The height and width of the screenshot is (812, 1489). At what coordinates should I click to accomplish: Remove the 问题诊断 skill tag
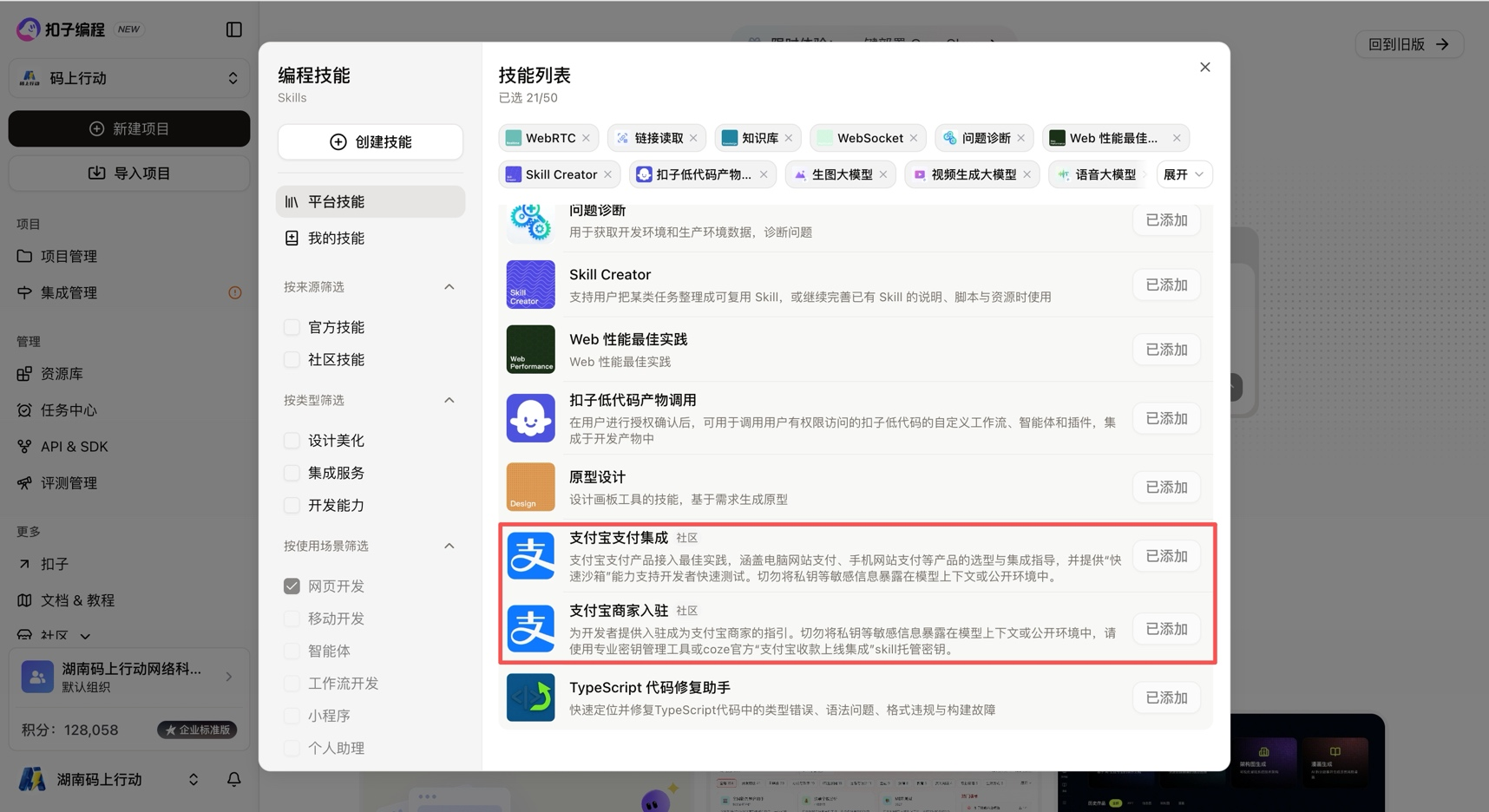pos(1021,138)
